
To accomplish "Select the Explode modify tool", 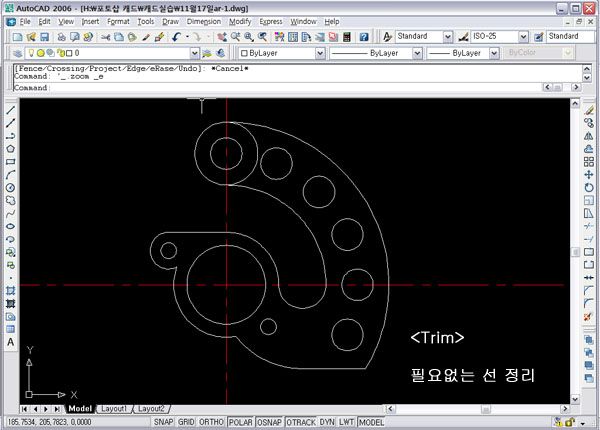I will 589,317.
